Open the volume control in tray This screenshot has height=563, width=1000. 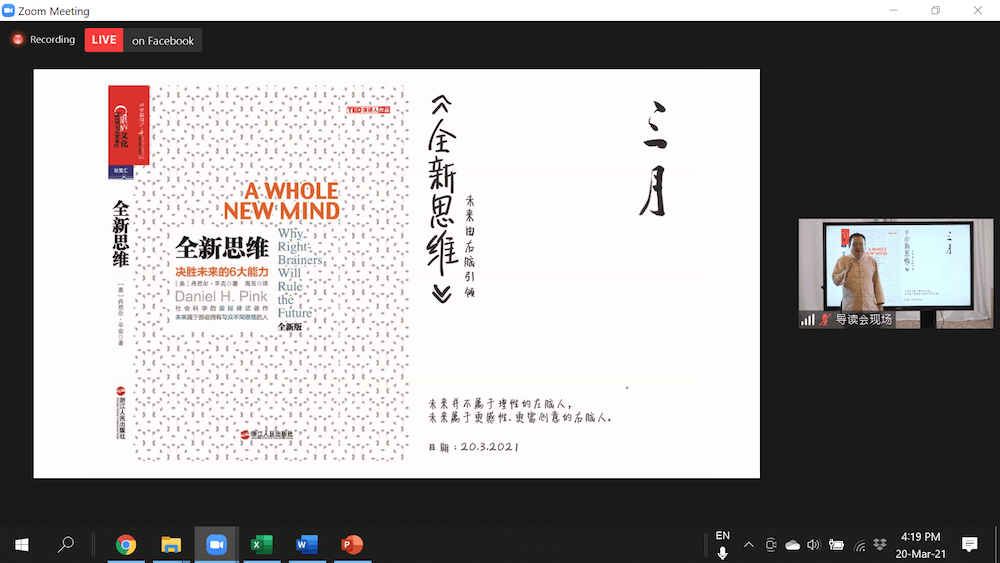point(813,545)
